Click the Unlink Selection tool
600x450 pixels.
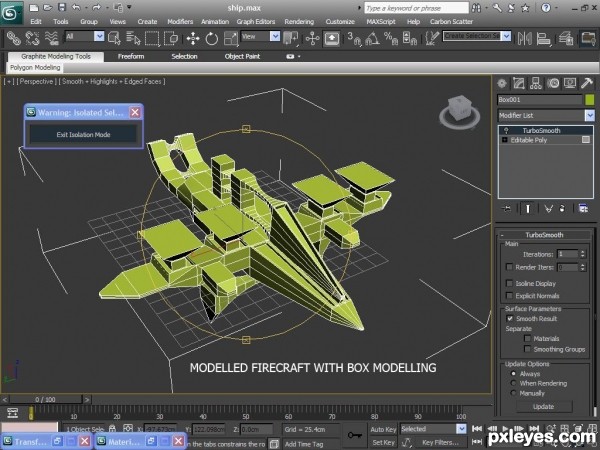click(33, 38)
